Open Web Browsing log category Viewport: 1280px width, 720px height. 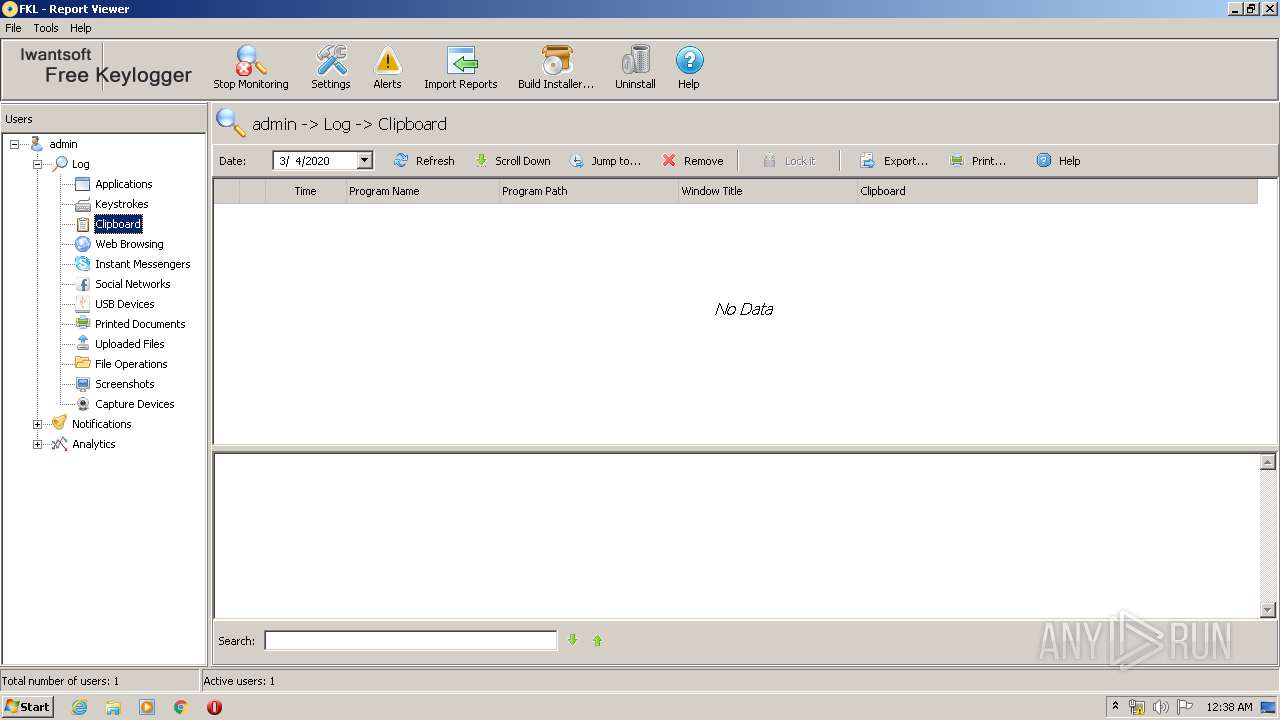coord(129,244)
